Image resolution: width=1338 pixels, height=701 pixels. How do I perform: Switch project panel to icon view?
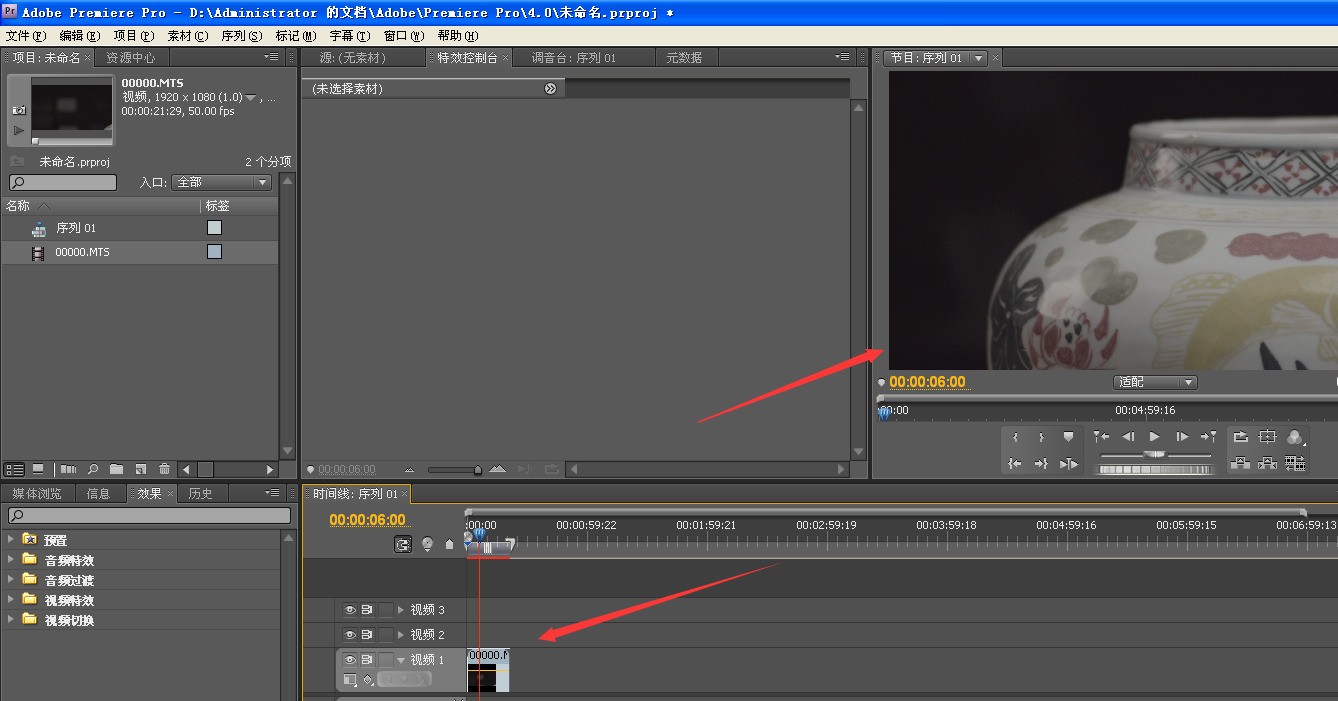click(x=38, y=469)
